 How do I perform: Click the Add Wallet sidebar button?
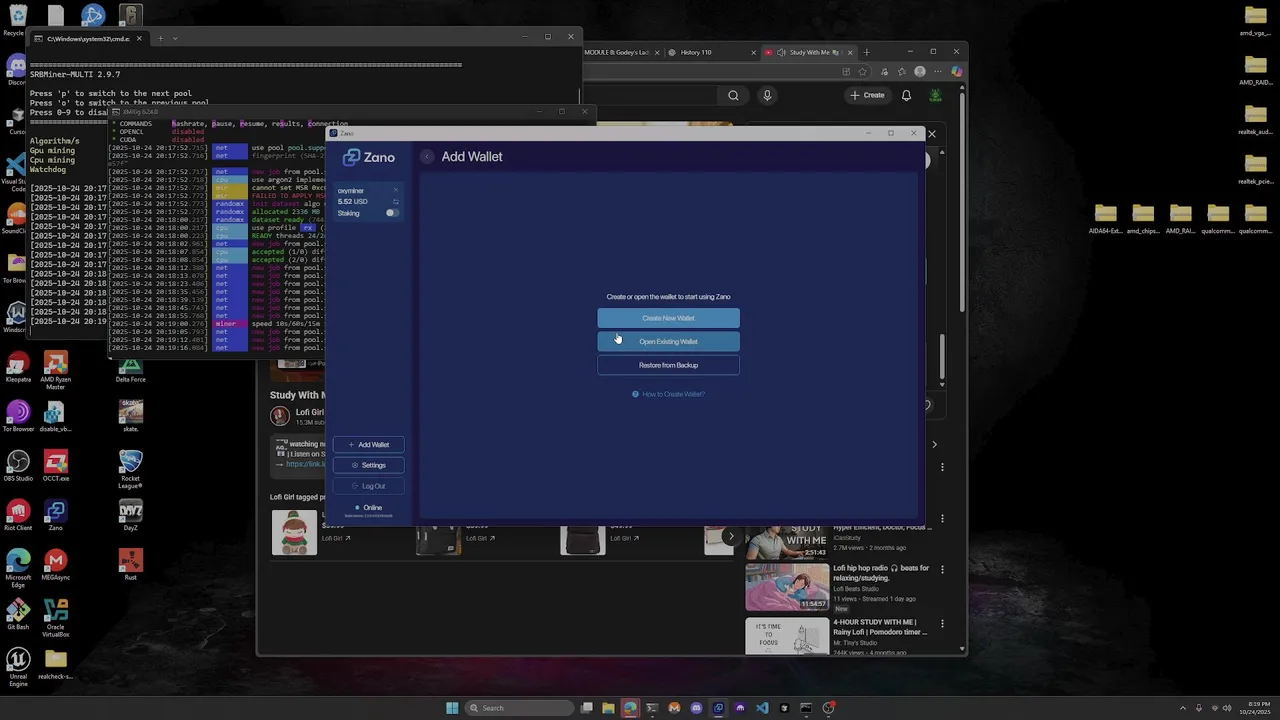369,445
